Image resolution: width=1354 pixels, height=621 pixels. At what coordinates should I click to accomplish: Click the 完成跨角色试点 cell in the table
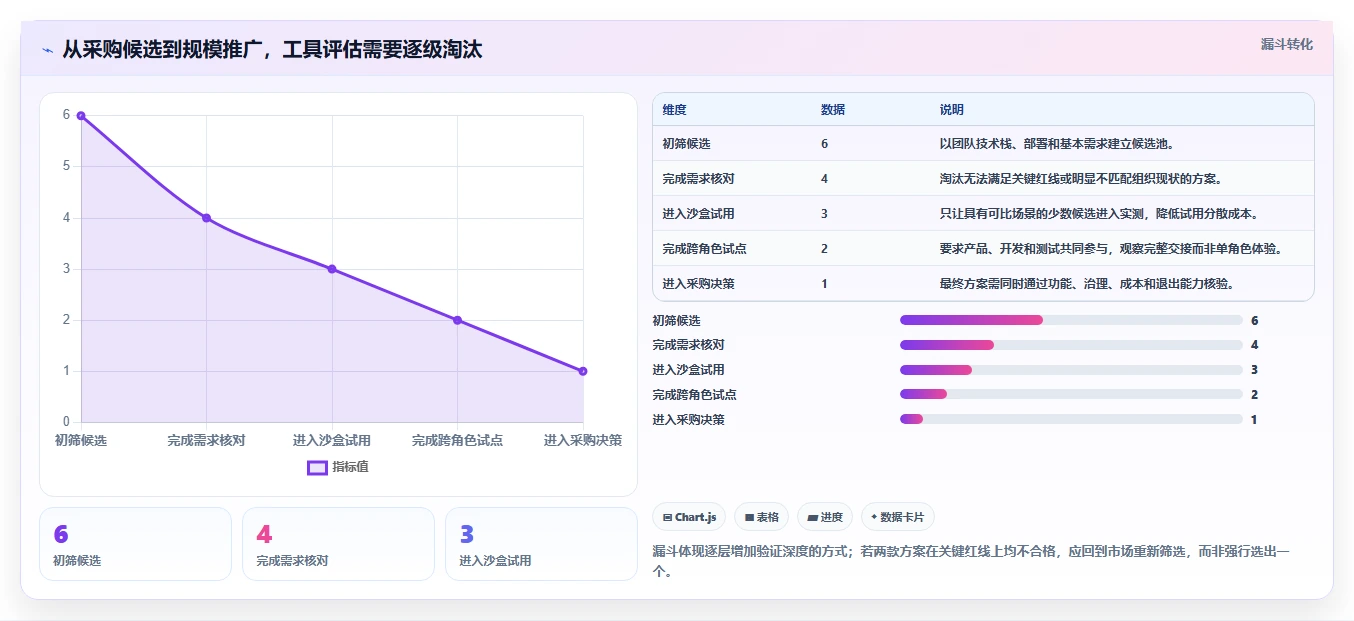click(x=704, y=249)
